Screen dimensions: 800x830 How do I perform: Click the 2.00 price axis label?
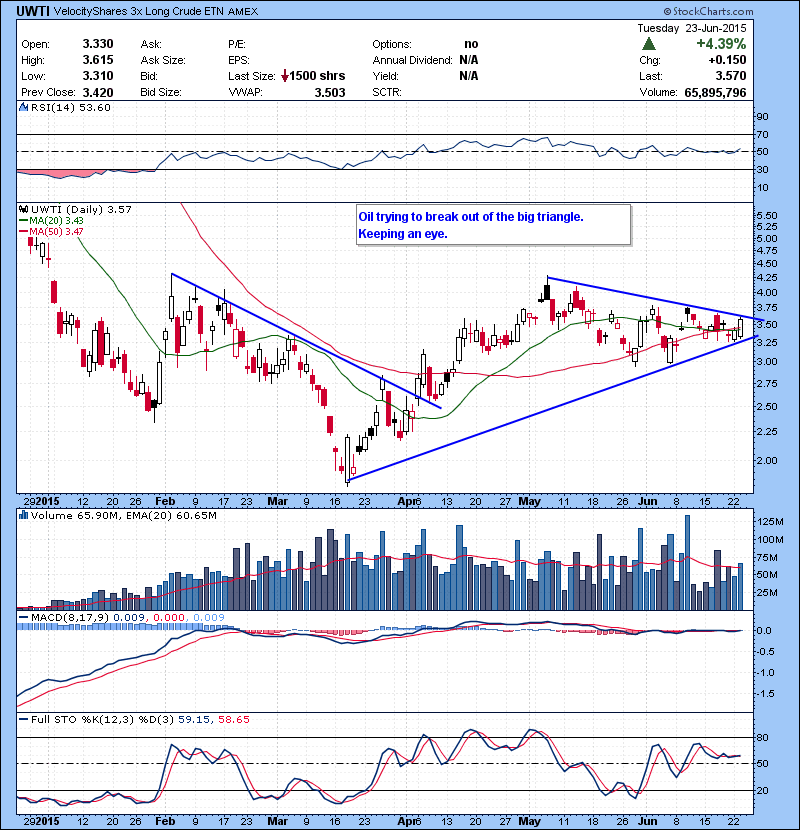(767, 461)
